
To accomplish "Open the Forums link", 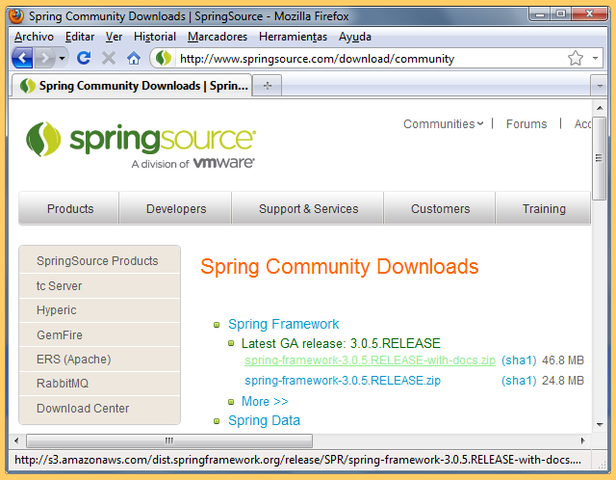I will click(x=526, y=124).
